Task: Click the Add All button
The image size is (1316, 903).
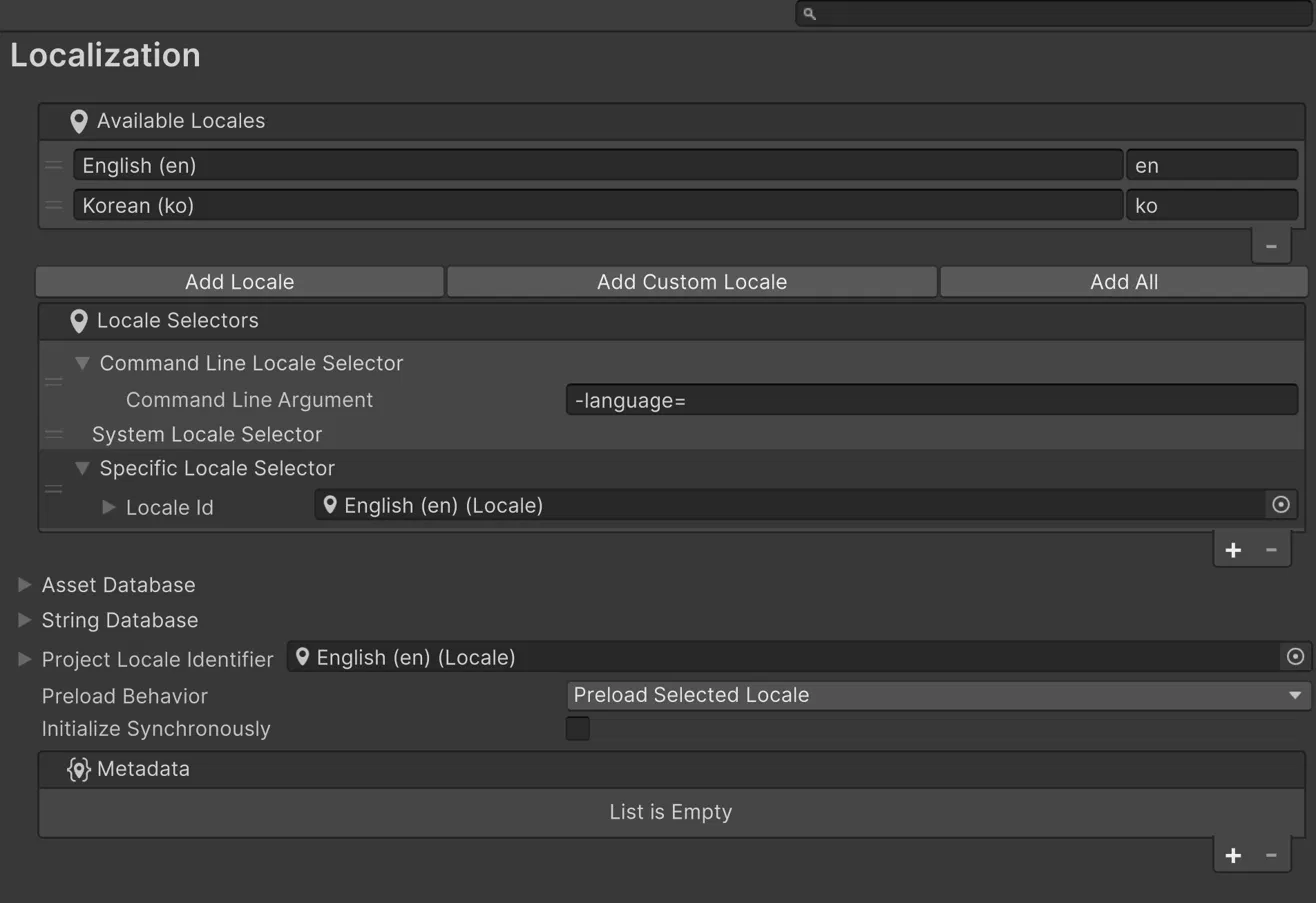Action: 1124,282
